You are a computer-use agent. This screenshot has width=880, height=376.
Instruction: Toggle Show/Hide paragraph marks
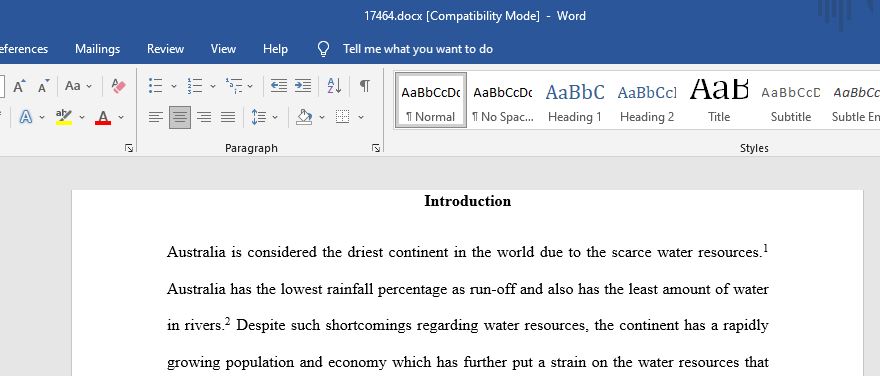tap(365, 86)
